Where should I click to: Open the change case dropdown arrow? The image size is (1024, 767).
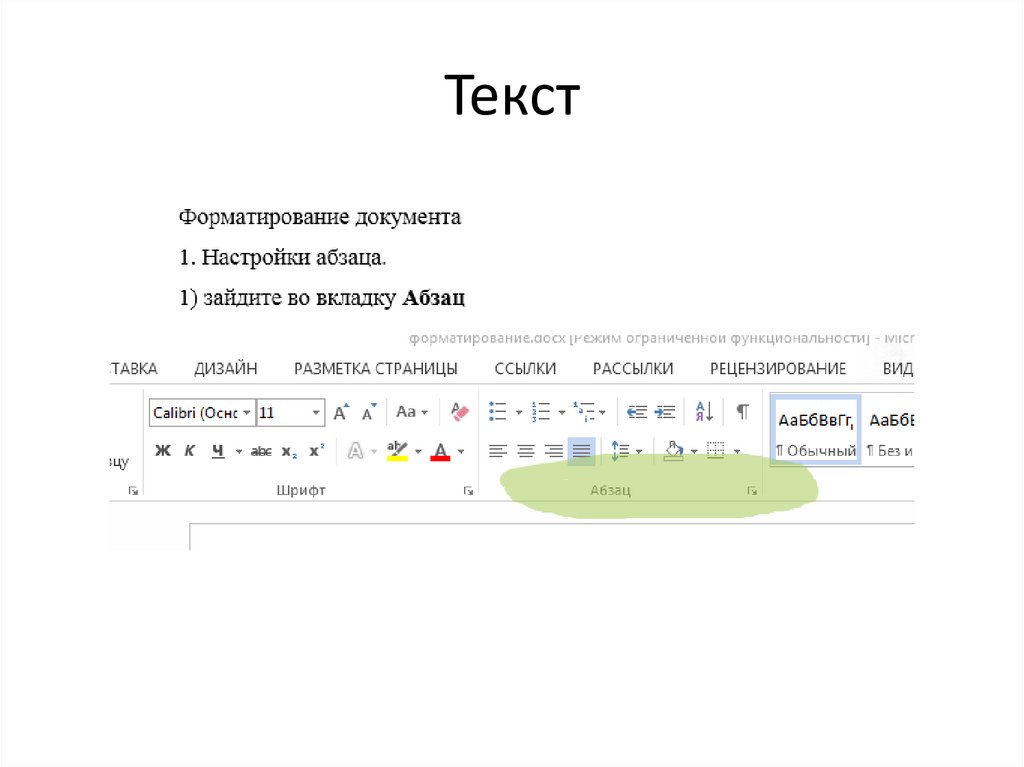pyautogui.click(x=424, y=413)
